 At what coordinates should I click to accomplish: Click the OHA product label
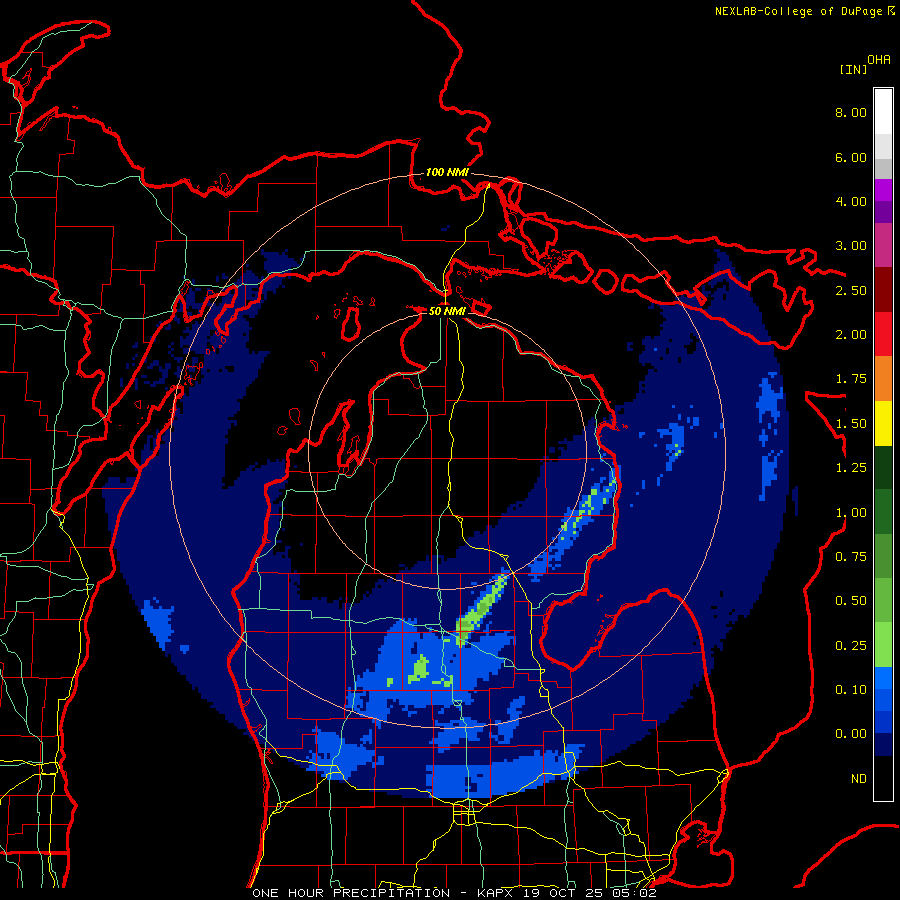[x=879, y=60]
